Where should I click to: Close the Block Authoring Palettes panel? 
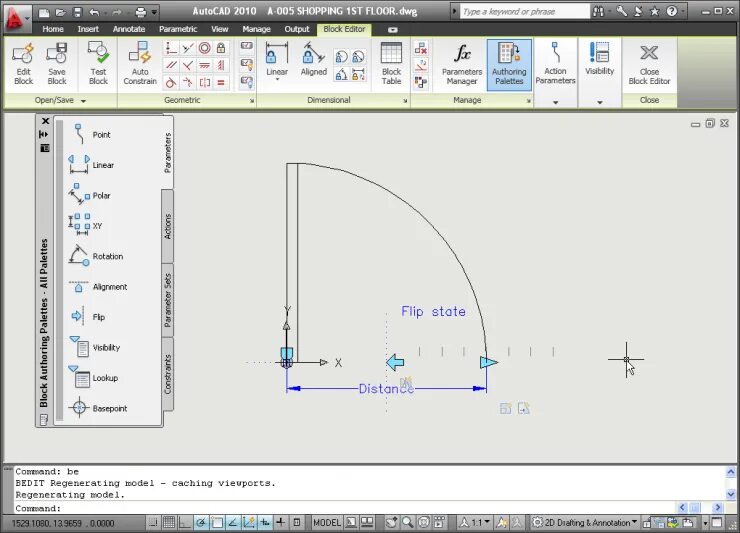click(45, 121)
